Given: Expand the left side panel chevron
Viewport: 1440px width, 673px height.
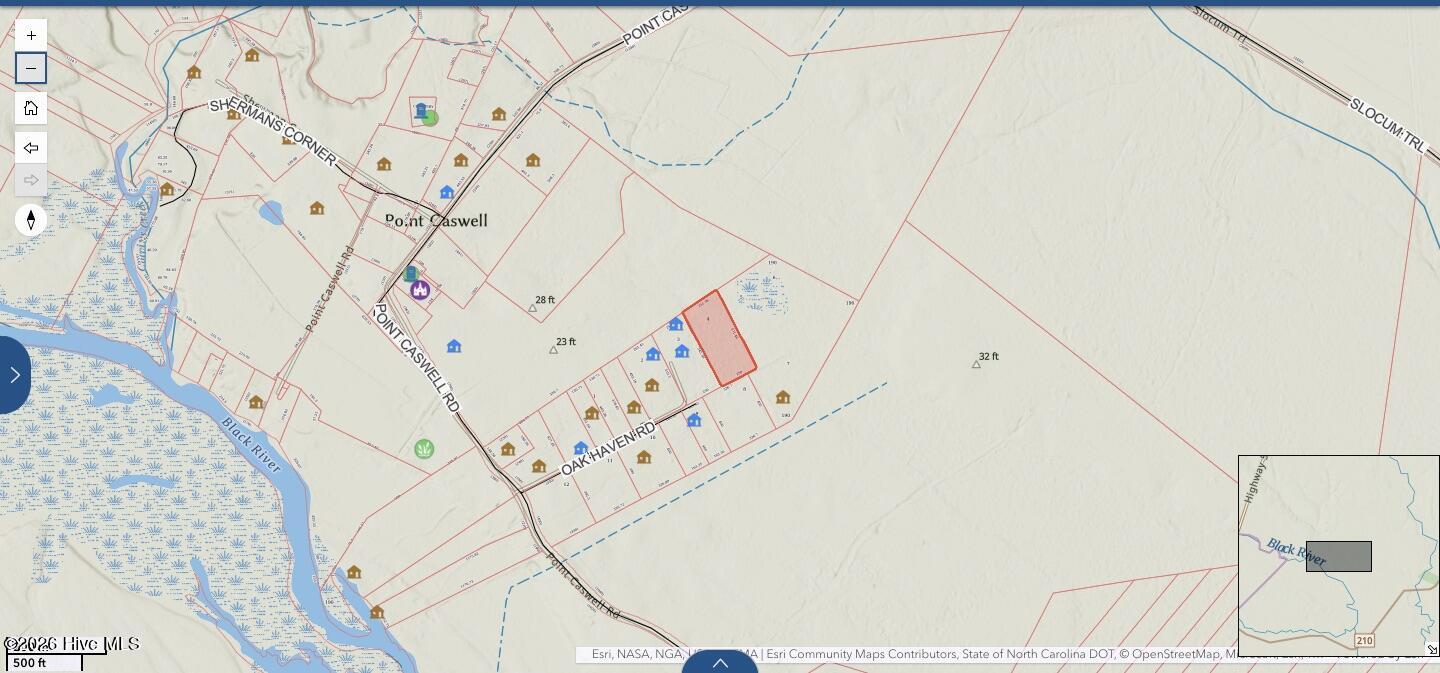Looking at the screenshot, I should click(x=14, y=375).
